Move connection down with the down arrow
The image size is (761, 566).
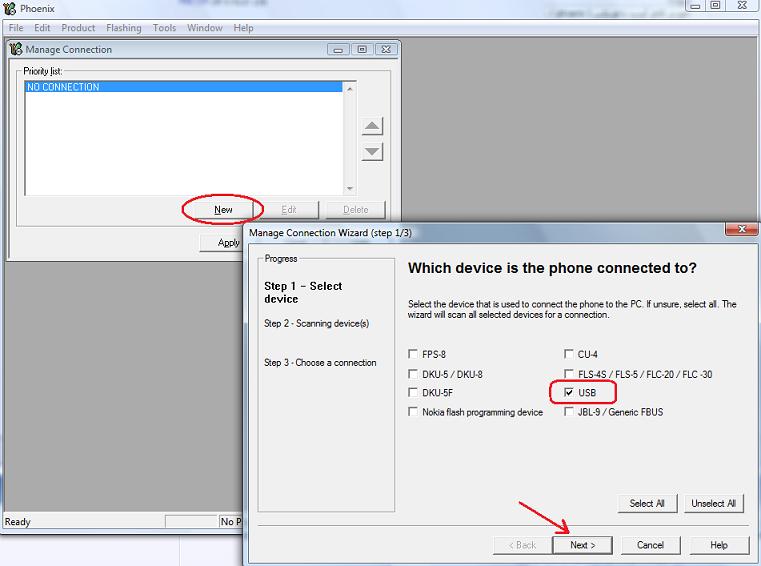click(372, 152)
